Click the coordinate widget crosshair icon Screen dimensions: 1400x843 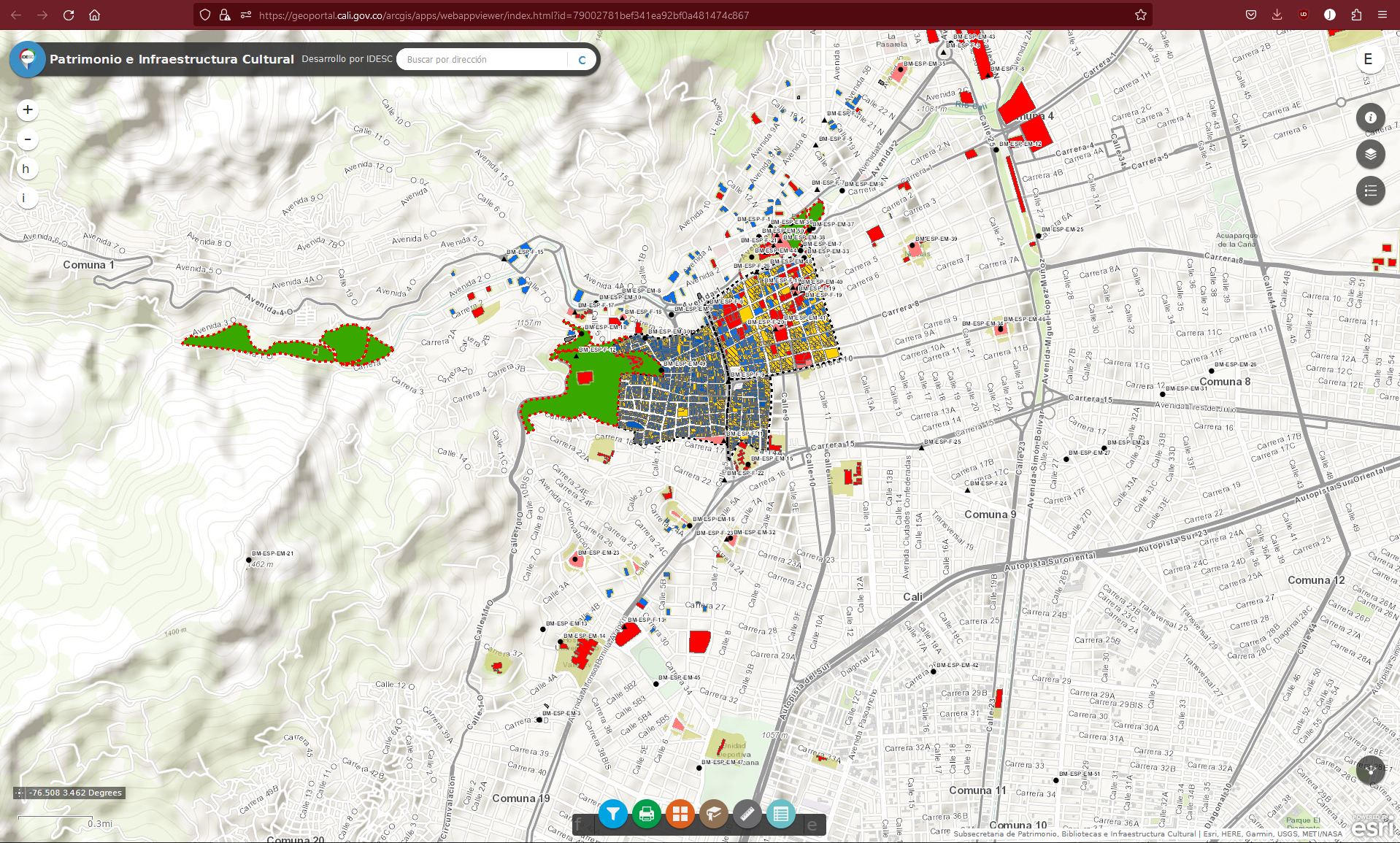coord(20,793)
